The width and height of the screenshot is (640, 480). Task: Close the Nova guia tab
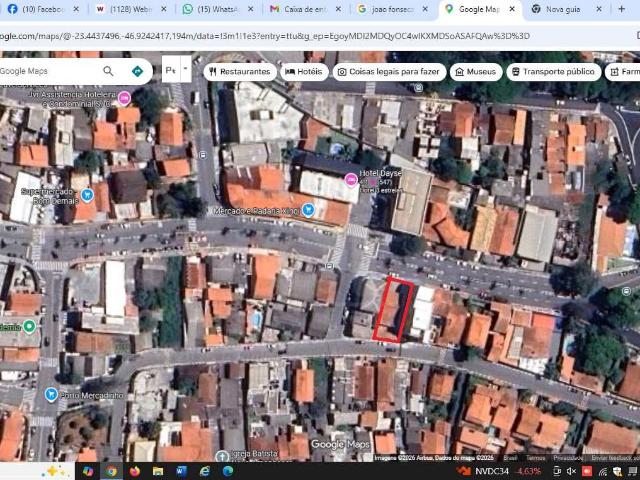[599, 9]
